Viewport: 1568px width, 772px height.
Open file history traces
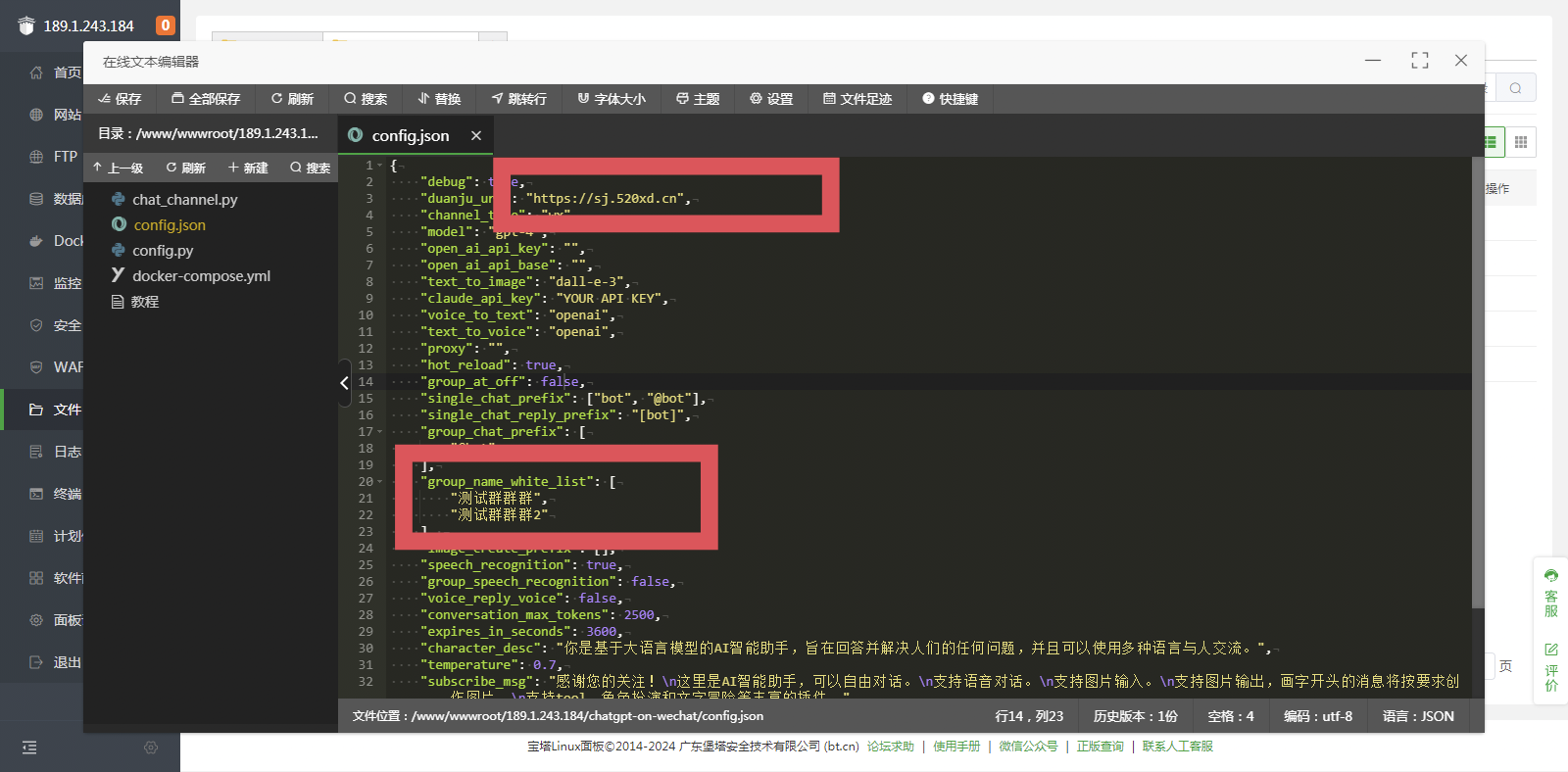[x=857, y=99]
